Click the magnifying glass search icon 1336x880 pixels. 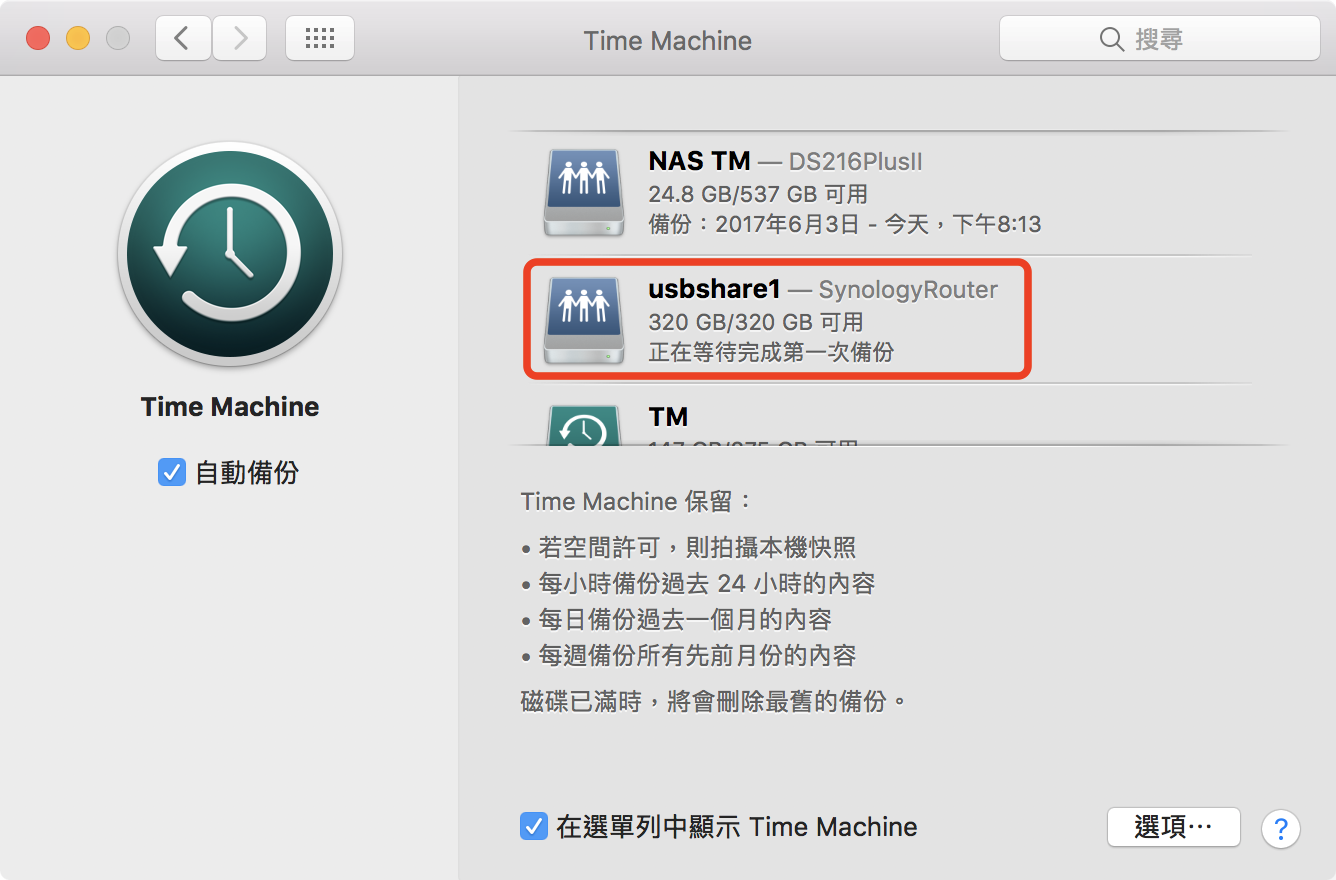[1111, 39]
